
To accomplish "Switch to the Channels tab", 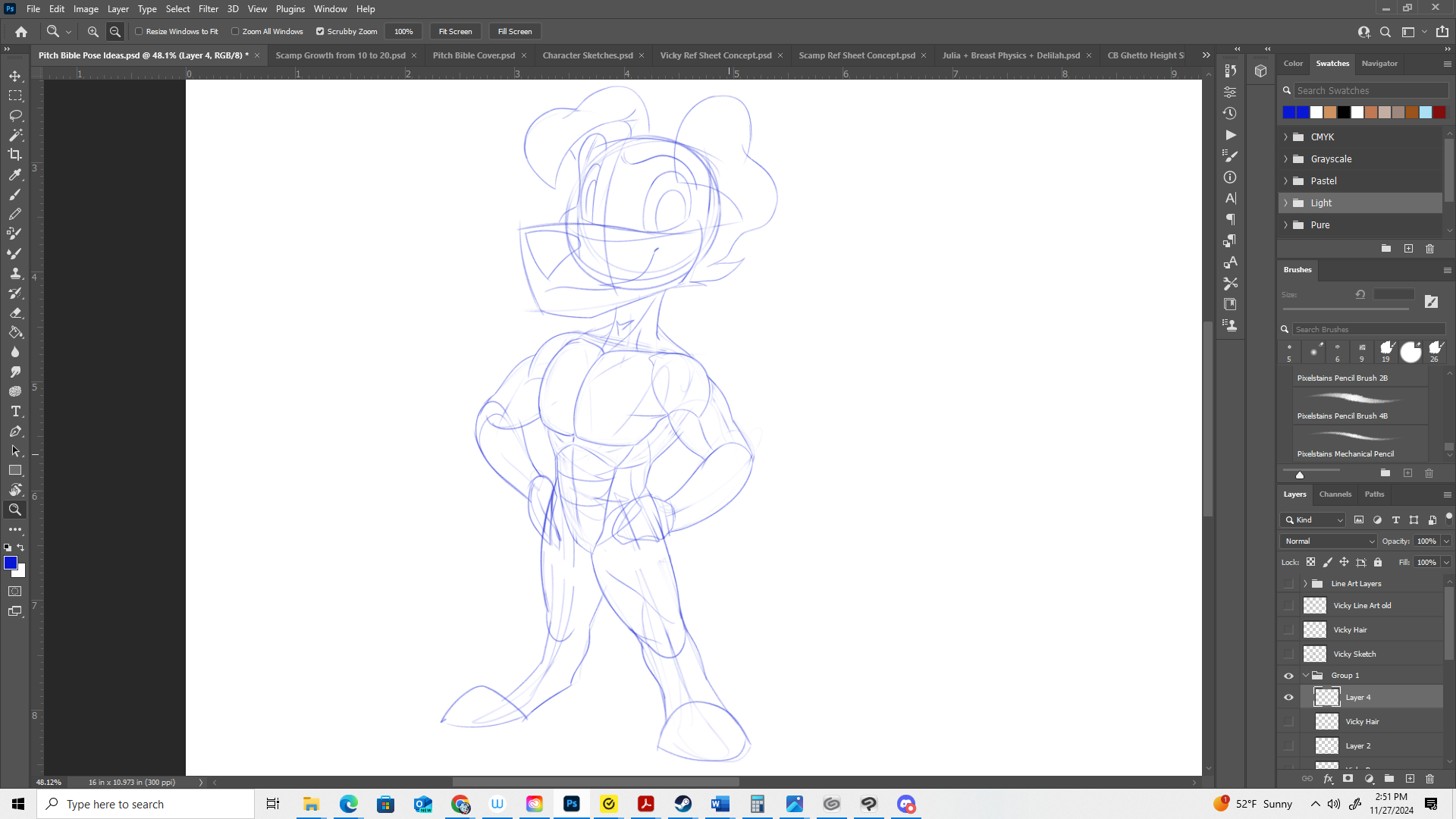I will (1335, 494).
